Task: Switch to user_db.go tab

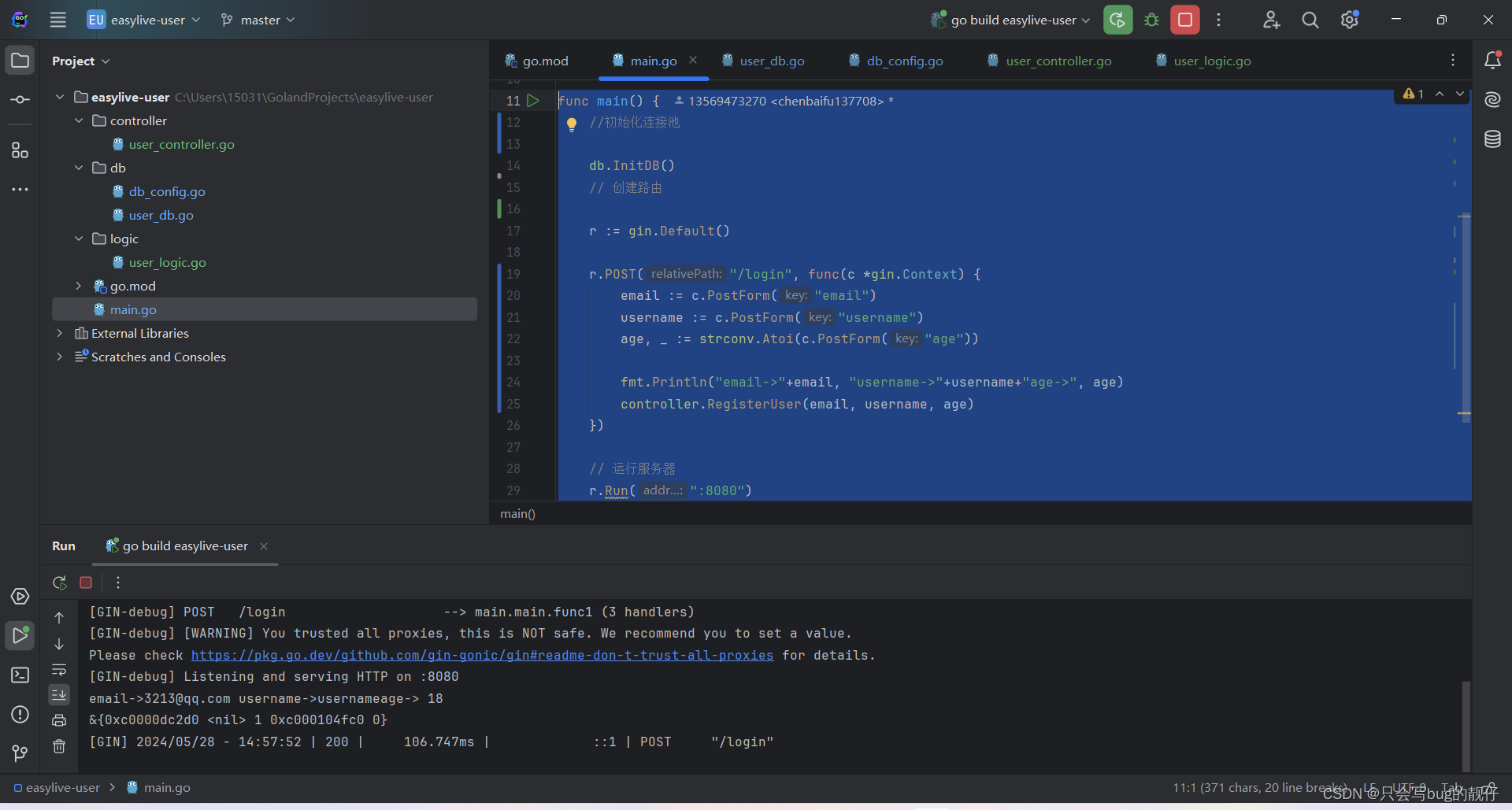Action: tap(763, 61)
